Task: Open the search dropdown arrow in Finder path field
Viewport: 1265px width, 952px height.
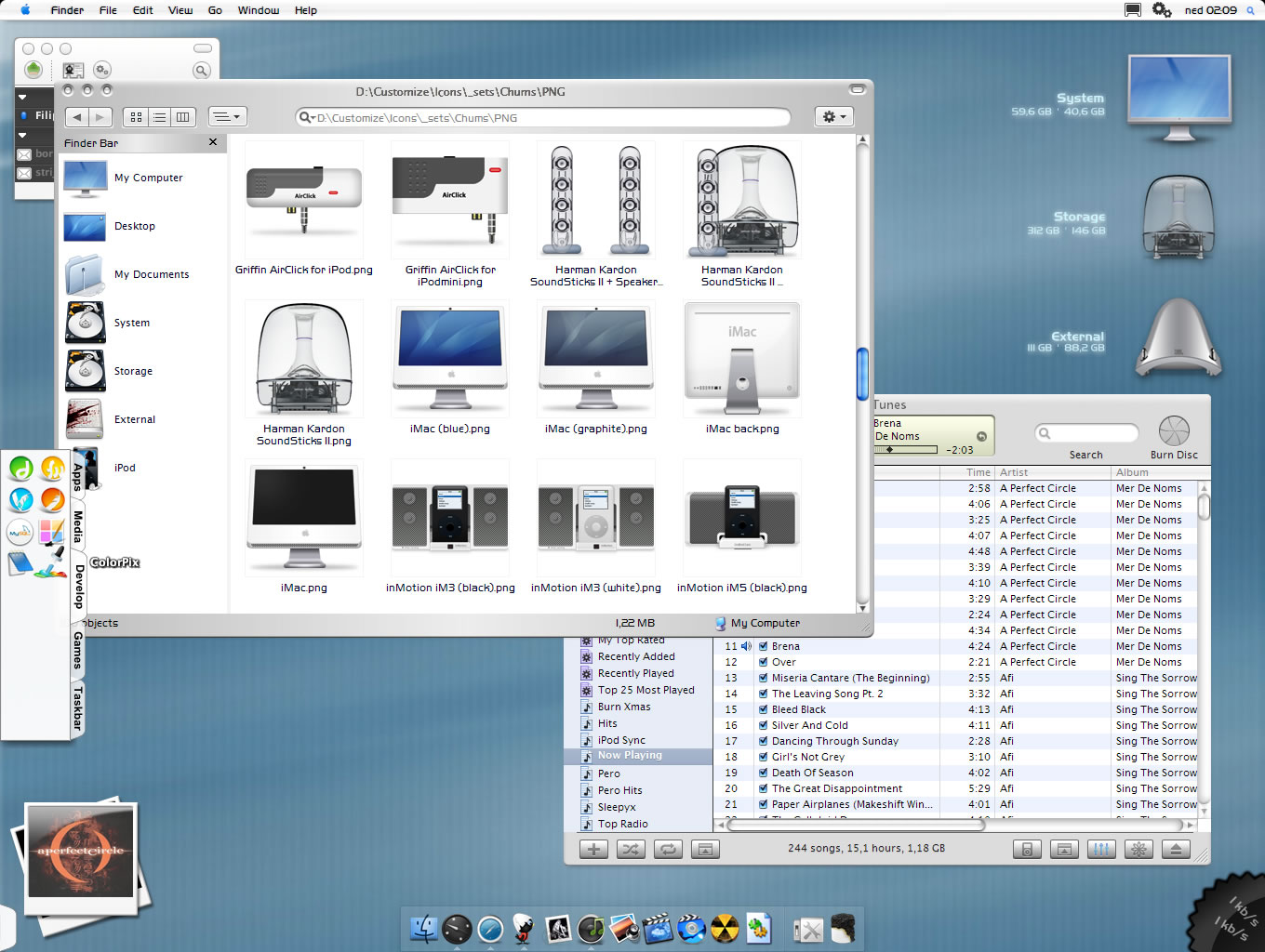Action: [x=307, y=118]
